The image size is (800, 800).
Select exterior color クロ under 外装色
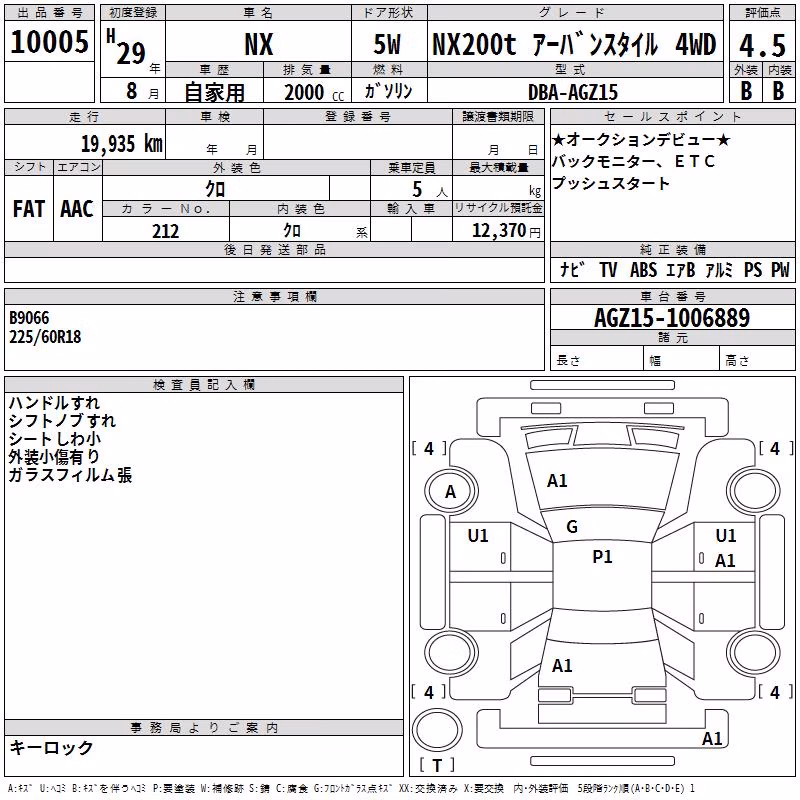pos(215,189)
